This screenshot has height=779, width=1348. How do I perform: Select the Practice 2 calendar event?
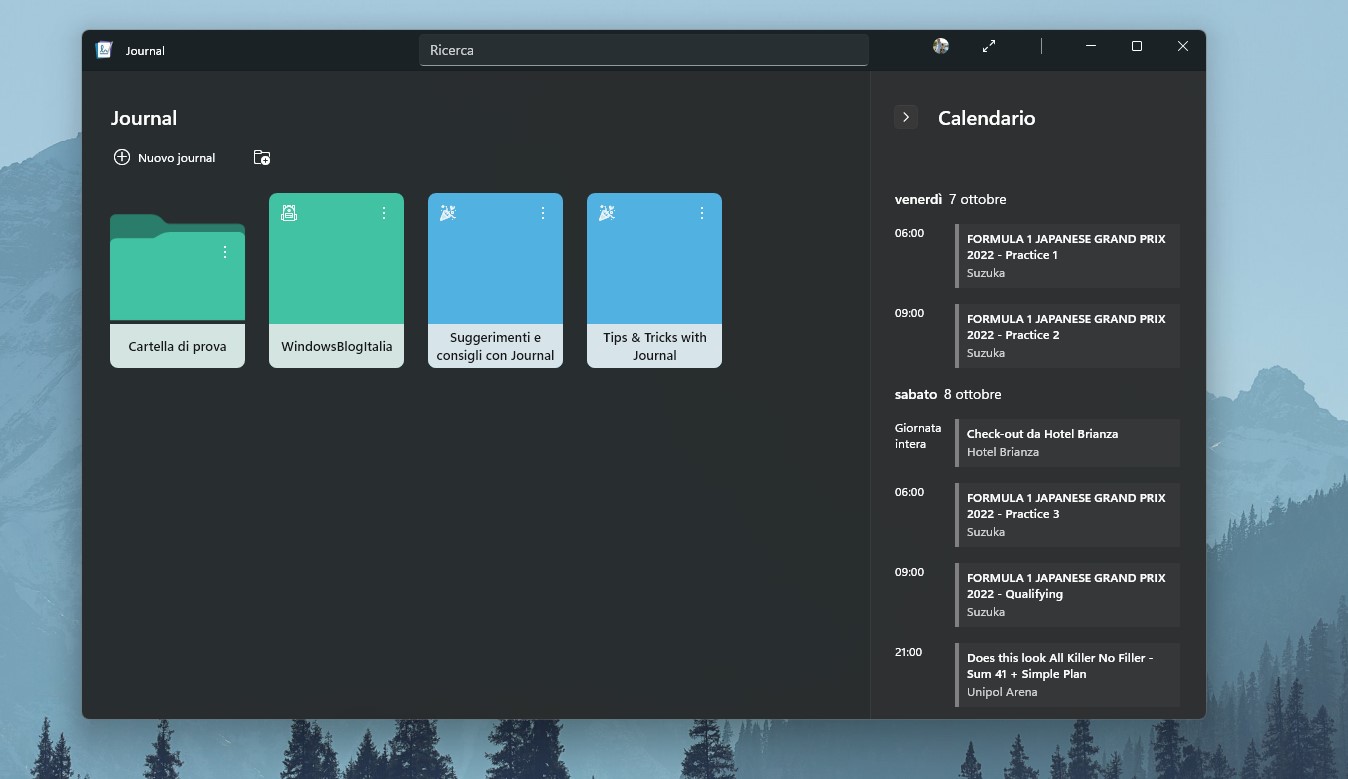1068,336
